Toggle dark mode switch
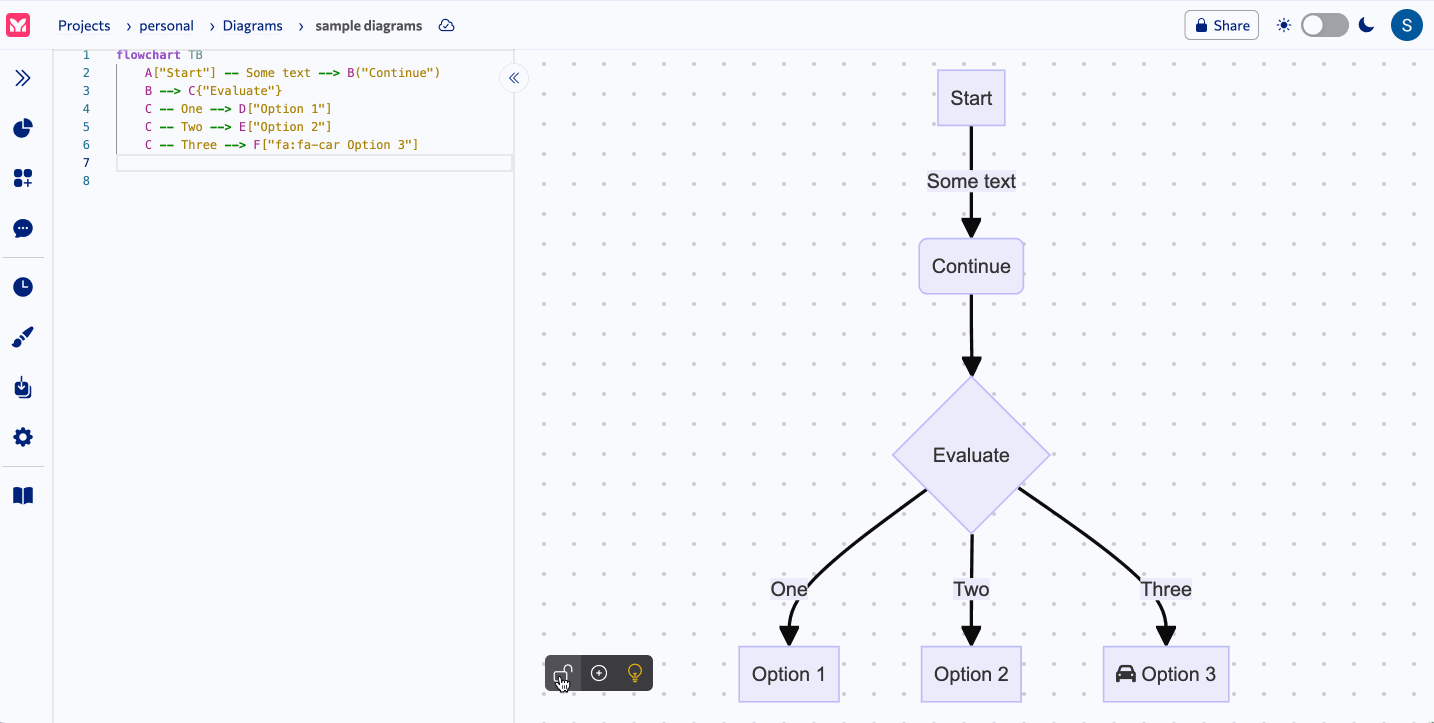1434x723 pixels. [1324, 24]
